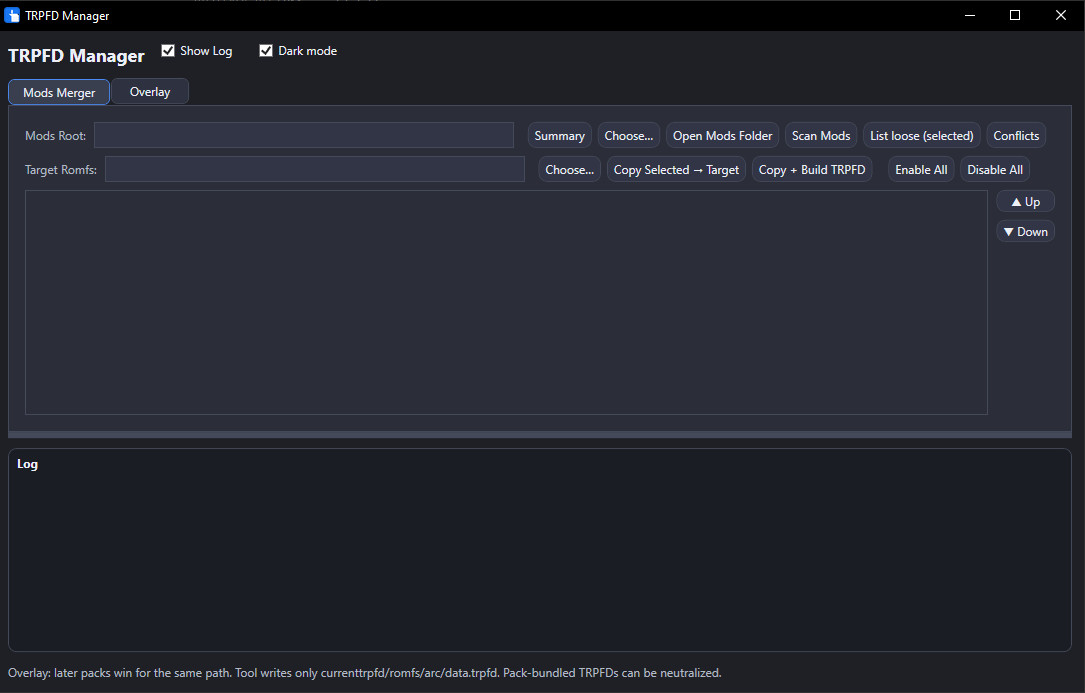Viewport: 1085px width, 693px height.
Task: Select the Mods Merger tab
Action: click(59, 93)
